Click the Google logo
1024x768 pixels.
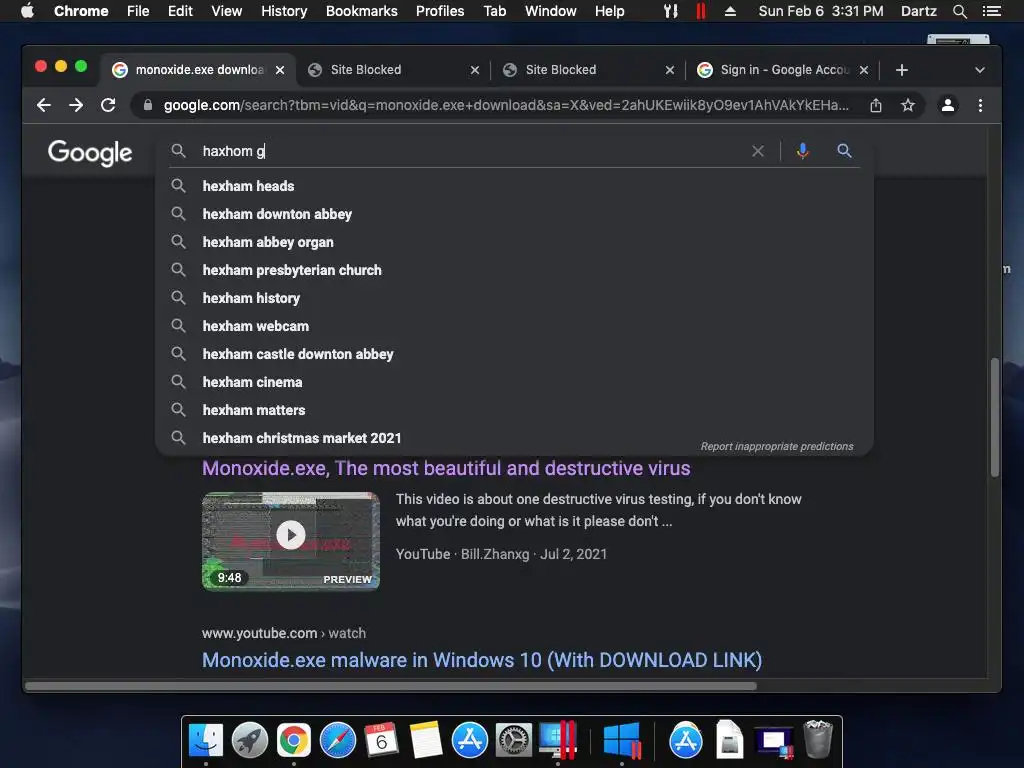(90, 153)
